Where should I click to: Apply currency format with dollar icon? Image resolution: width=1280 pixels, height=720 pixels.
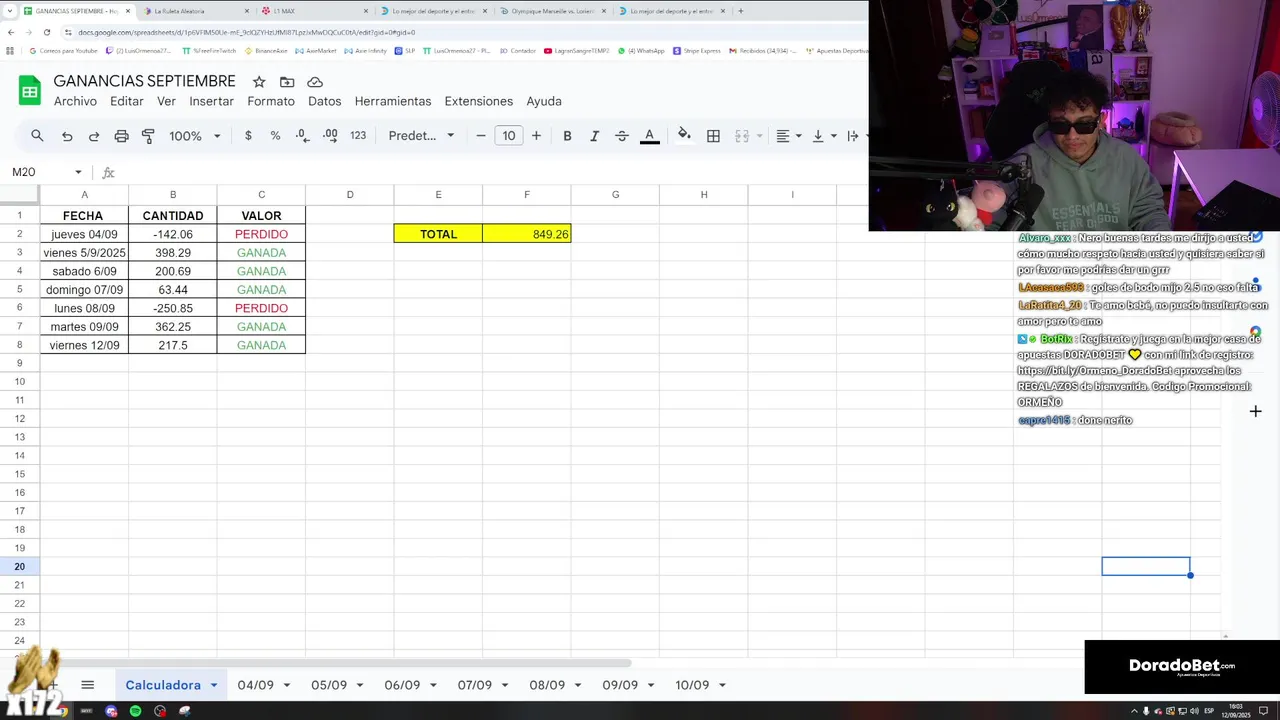pyautogui.click(x=248, y=136)
